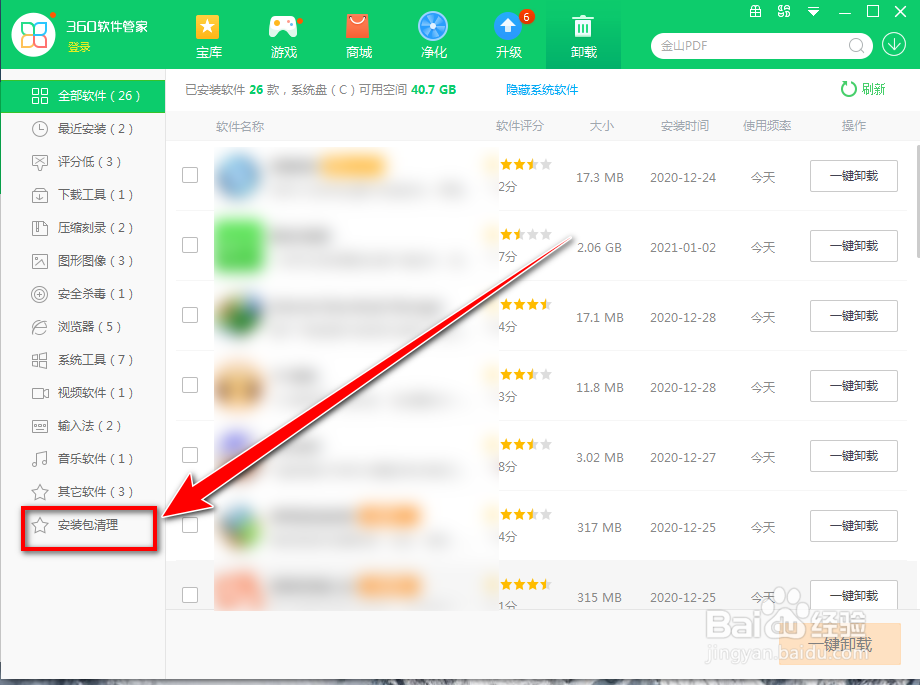Open the 升级 (upgrade) section with notification badge

click(508, 37)
